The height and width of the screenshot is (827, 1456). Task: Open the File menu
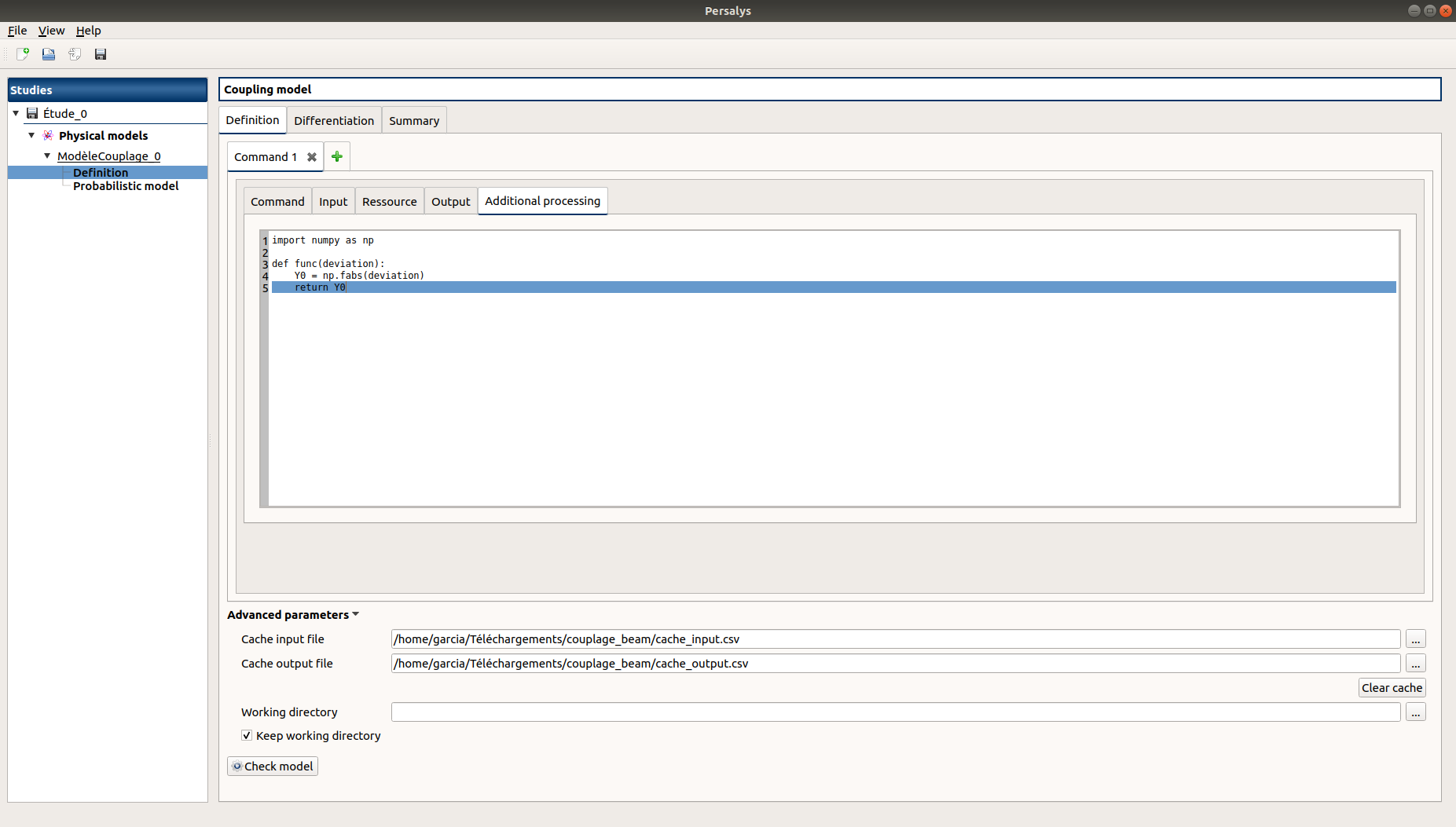[x=17, y=31]
